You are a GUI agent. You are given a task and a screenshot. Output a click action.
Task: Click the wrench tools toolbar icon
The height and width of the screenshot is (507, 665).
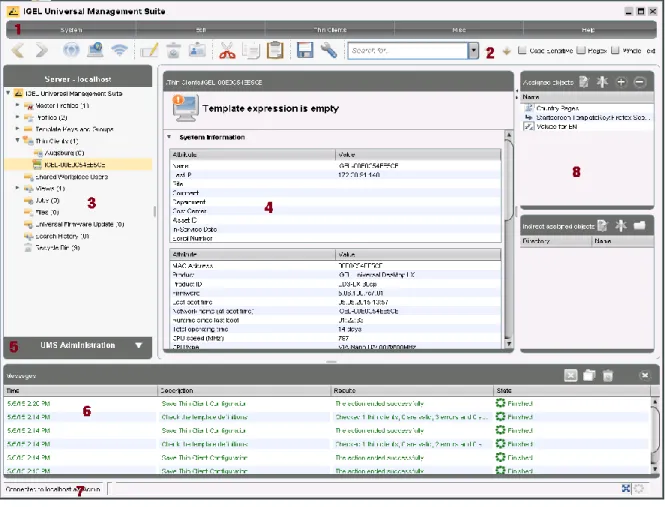coord(329,50)
